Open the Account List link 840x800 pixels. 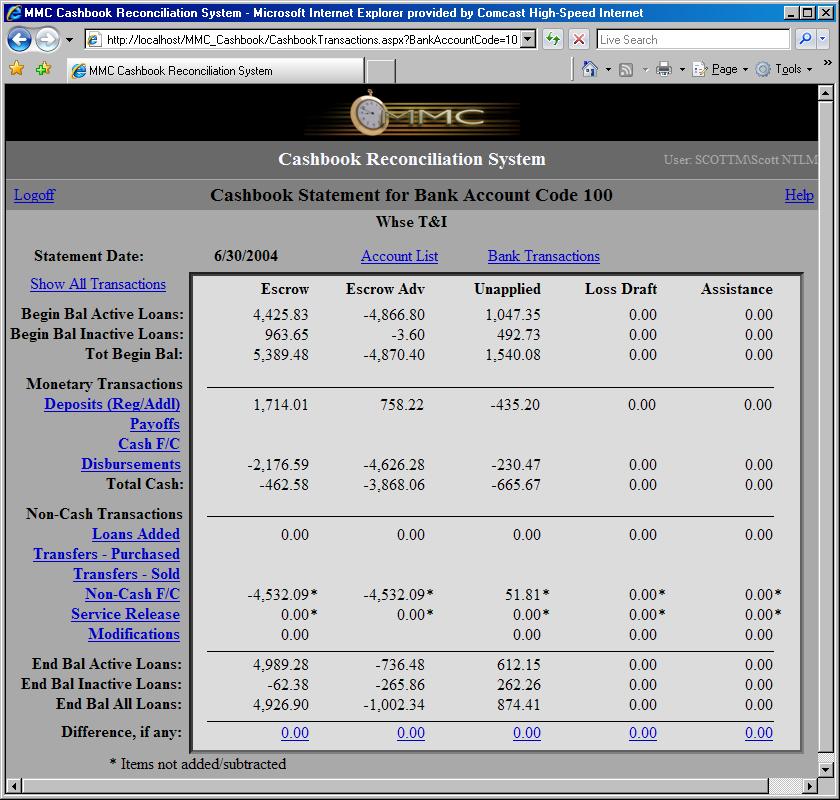tap(399, 256)
